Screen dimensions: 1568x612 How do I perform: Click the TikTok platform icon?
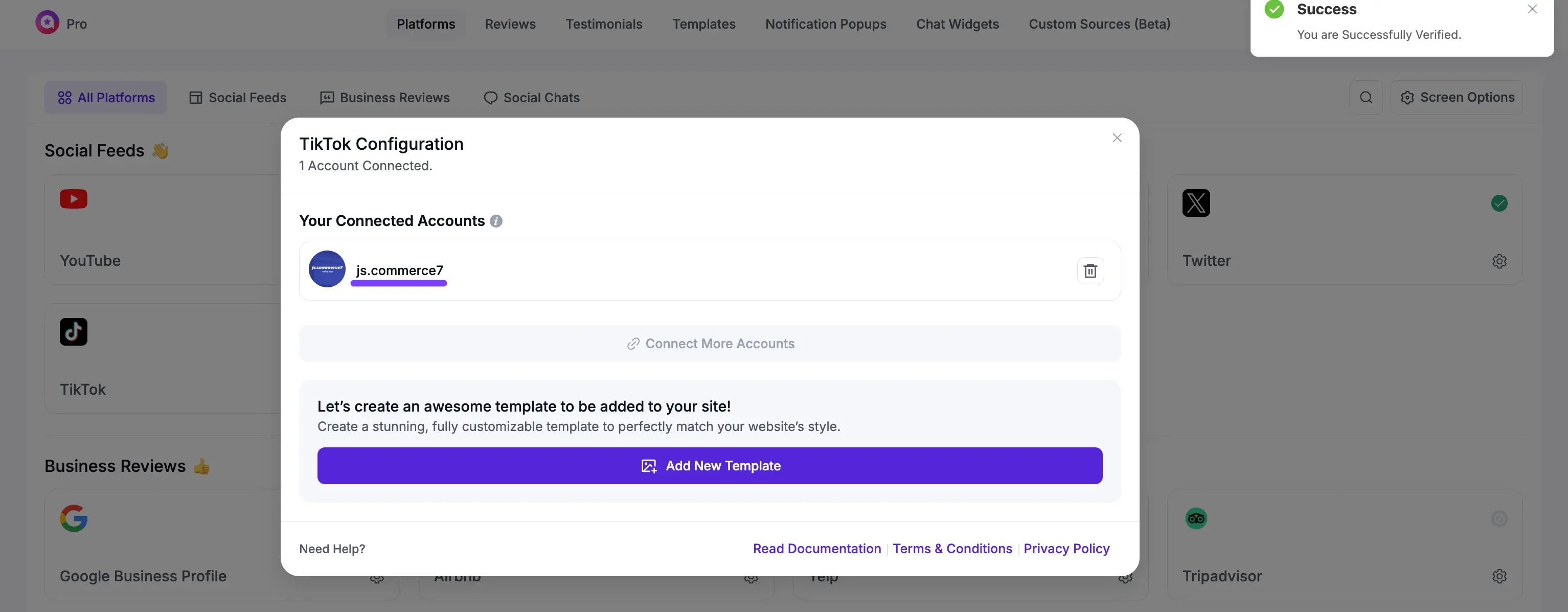pyautogui.click(x=74, y=332)
